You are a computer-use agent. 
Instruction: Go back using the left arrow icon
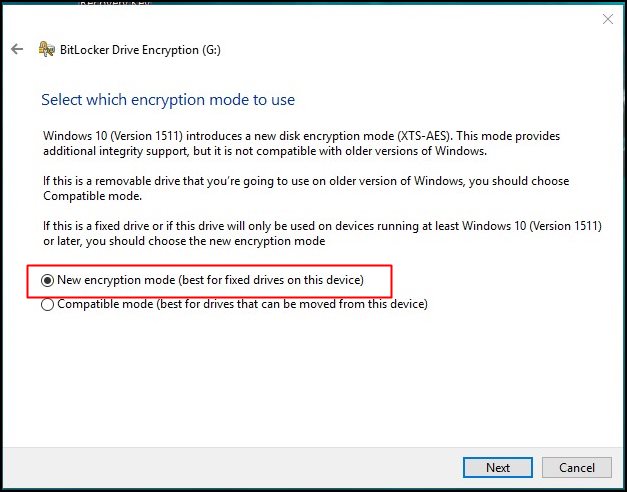tap(17, 49)
